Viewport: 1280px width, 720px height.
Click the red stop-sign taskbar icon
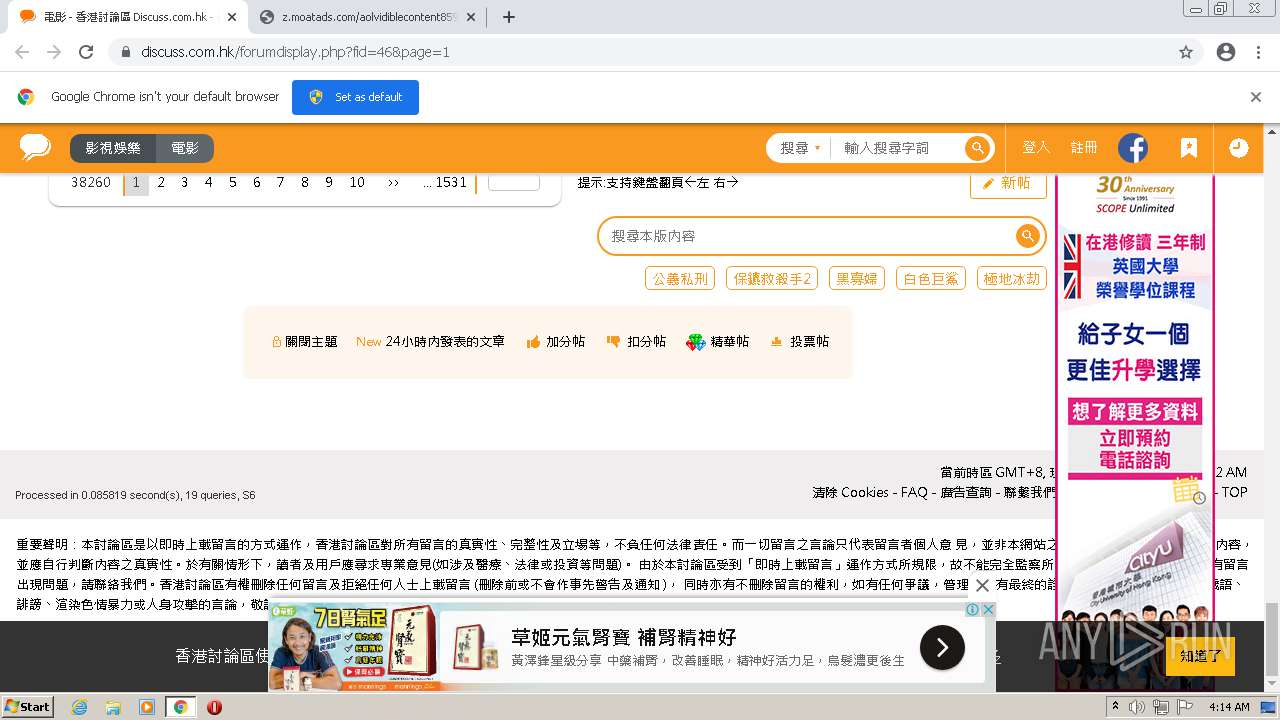214,707
